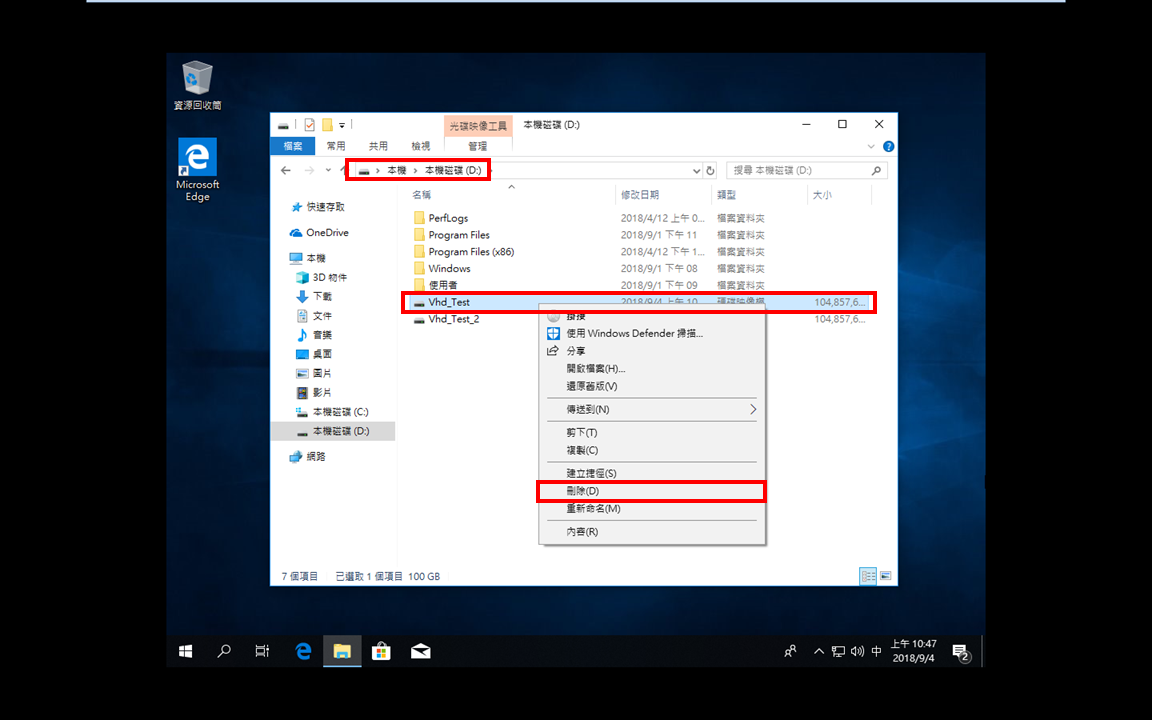Viewport: 1152px width, 720px height.
Task: Open 快速存取 in the navigation pane
Action: pos(325,207)
